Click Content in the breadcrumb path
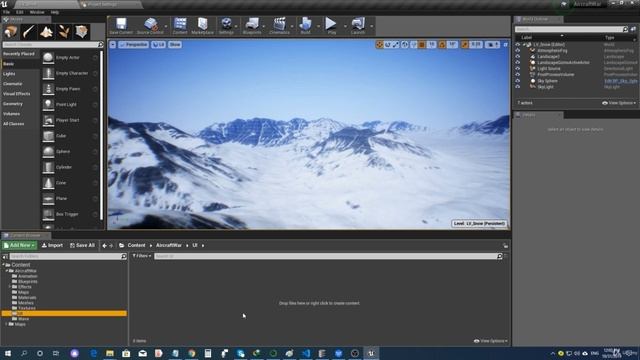The image size is (640, 360). [136, 245]
